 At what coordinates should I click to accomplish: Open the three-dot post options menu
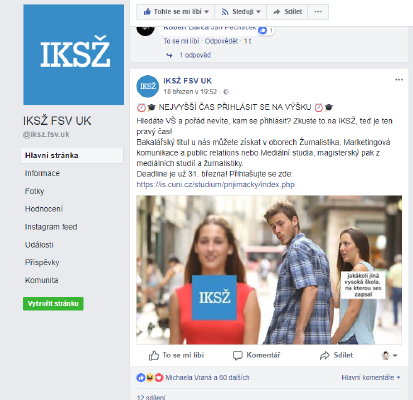(399, 80)
